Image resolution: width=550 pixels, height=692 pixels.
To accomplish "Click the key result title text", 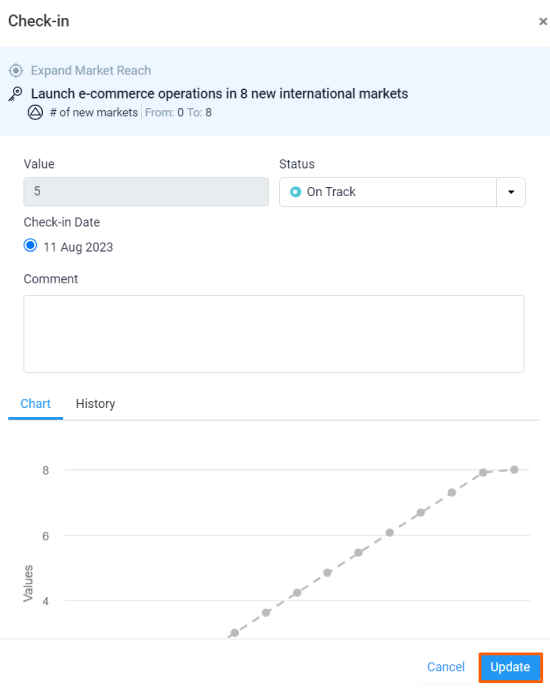I will point(219,94).
